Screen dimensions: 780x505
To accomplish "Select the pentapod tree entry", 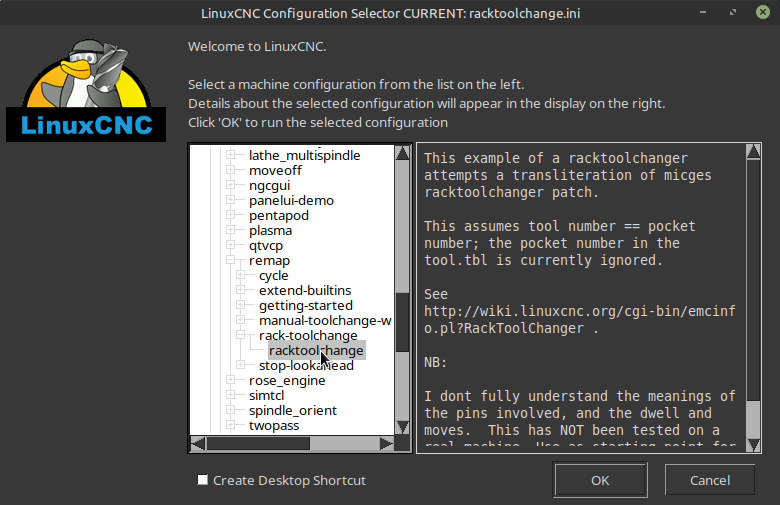I will click(x=278, y=216).
